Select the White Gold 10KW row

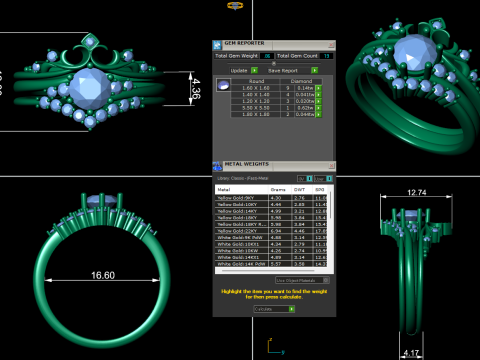[271, 251]
